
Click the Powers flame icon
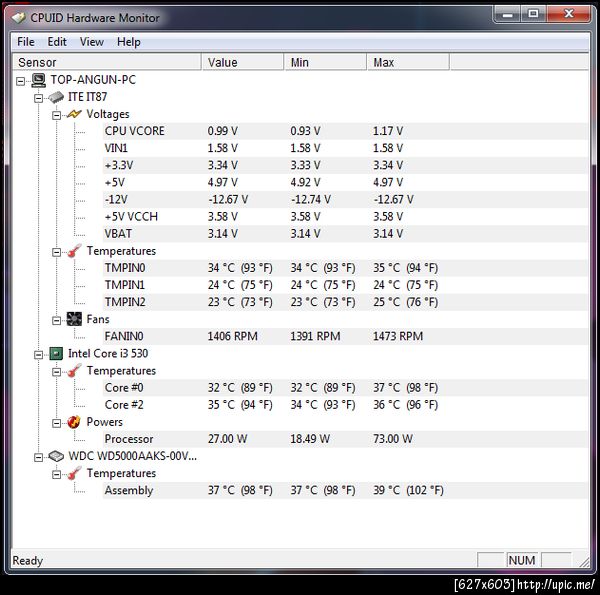(x=74, y=422)
